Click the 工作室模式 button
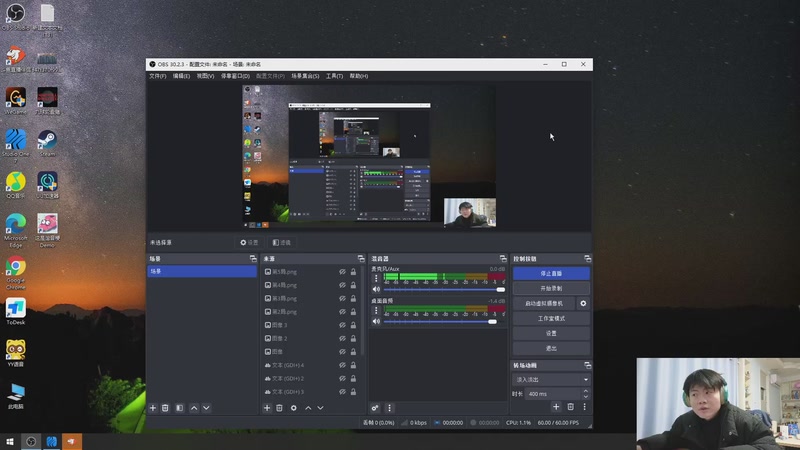 click(x=551, y=318)
